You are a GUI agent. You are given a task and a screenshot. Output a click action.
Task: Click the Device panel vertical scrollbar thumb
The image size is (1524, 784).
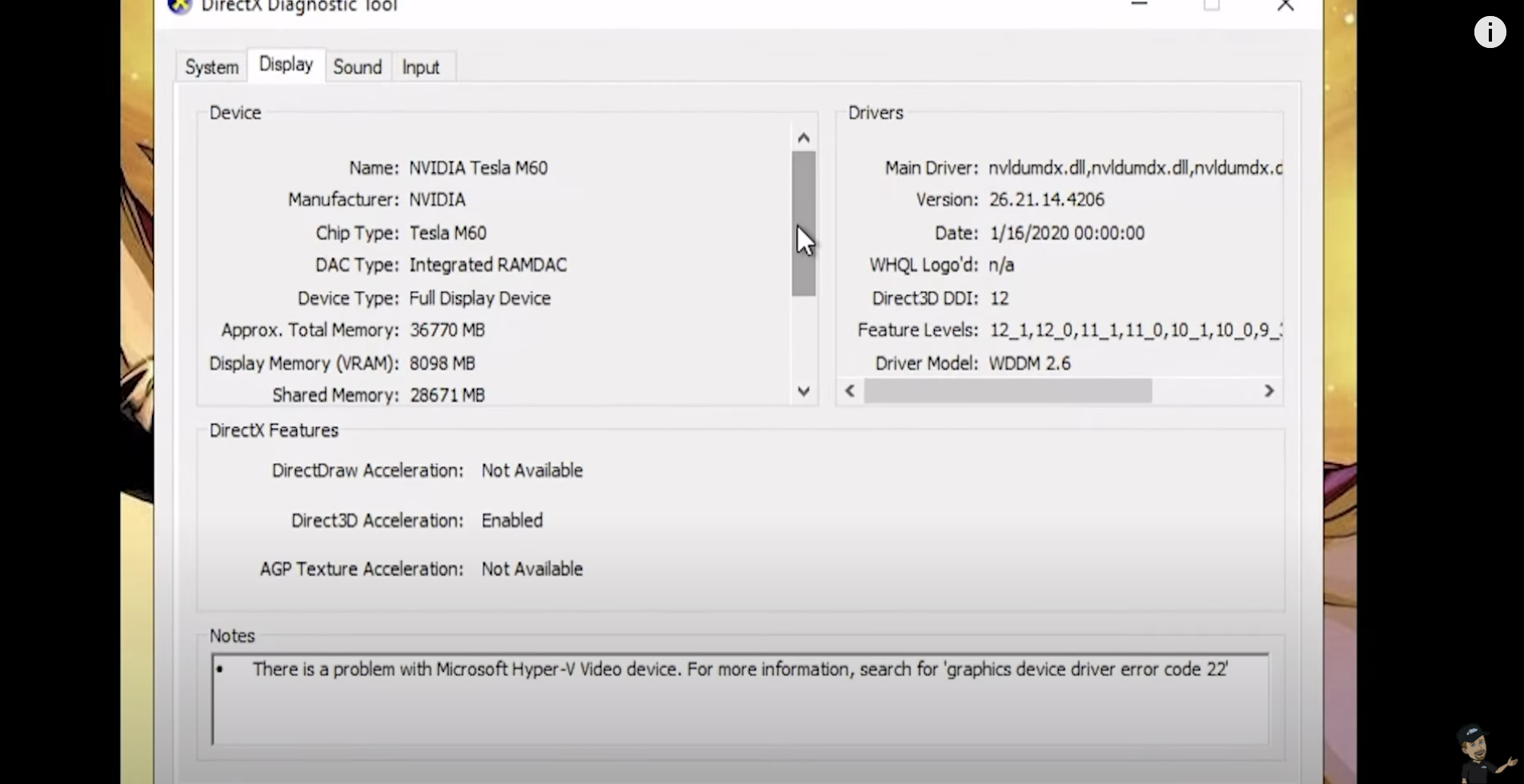(804, 224)
